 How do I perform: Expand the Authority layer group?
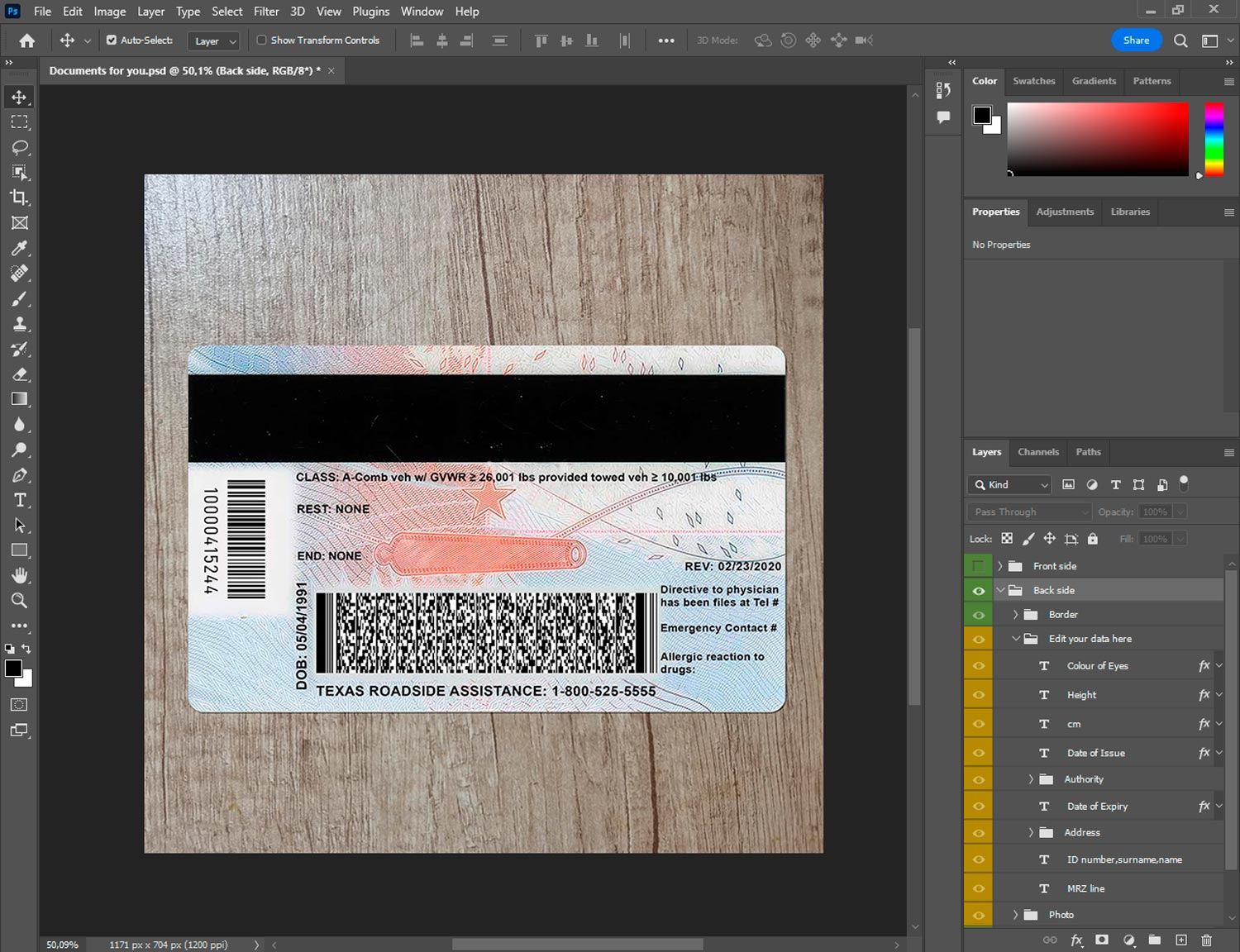point(1031,779)
